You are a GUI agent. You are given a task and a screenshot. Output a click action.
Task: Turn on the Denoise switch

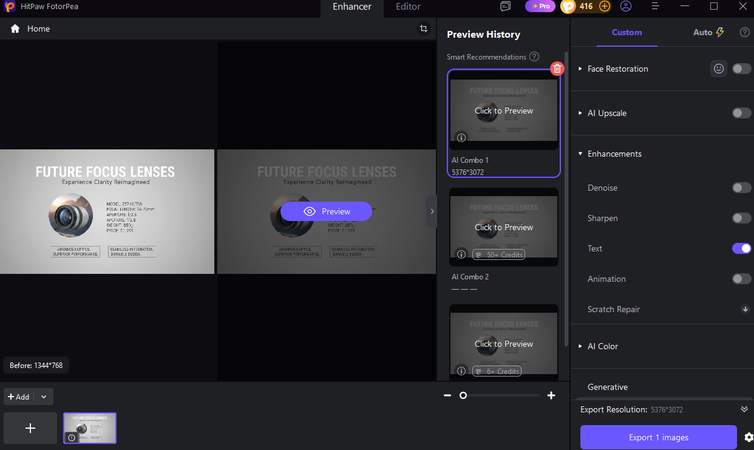(x=741, y=188)
